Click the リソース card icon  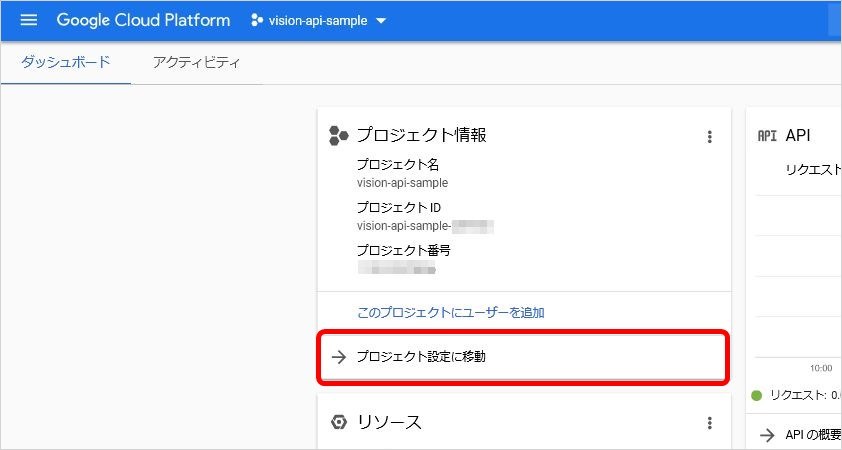[x=339, y=423]
